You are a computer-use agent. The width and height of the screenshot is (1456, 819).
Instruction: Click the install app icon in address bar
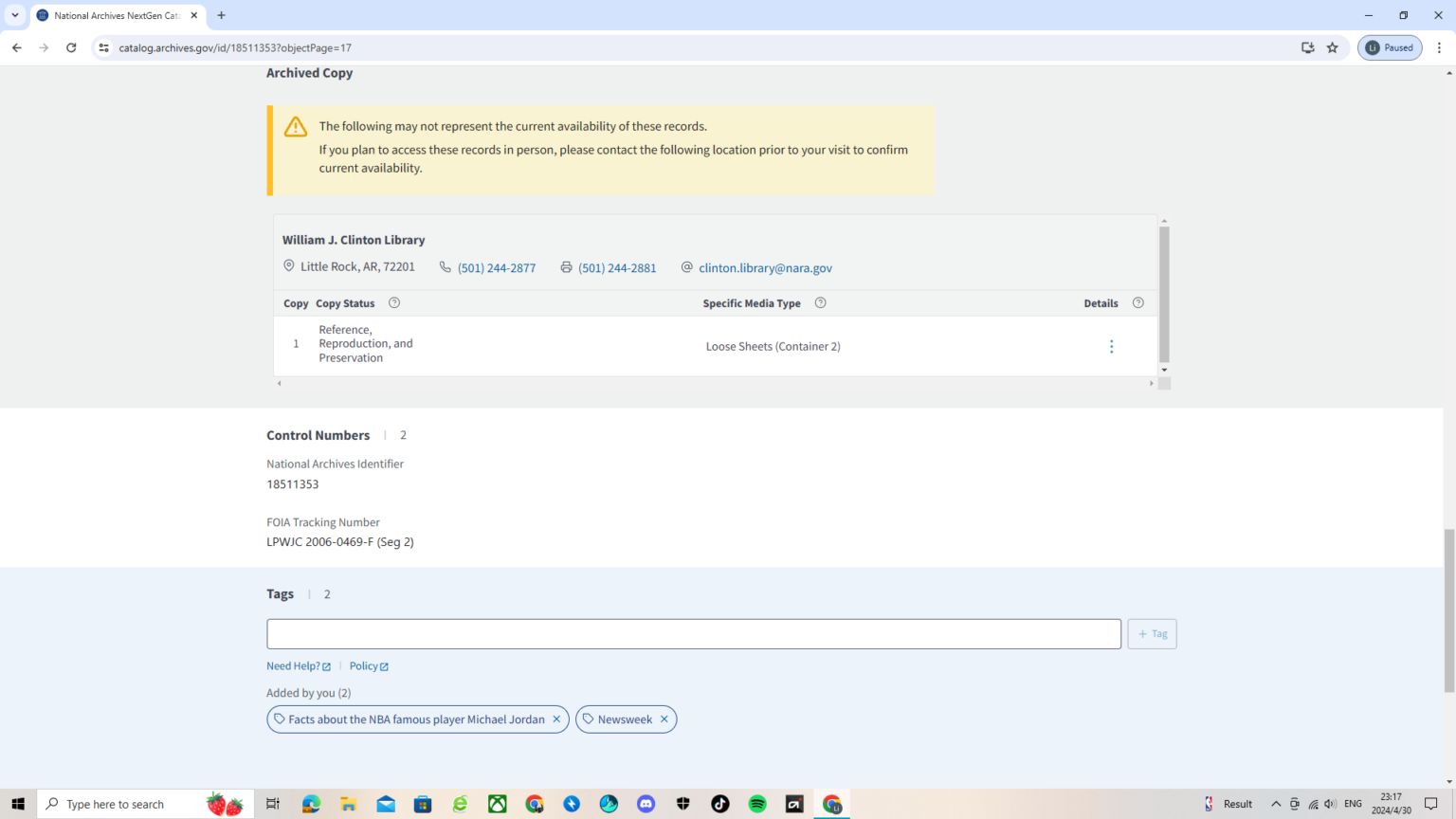tap(1308, 47)
